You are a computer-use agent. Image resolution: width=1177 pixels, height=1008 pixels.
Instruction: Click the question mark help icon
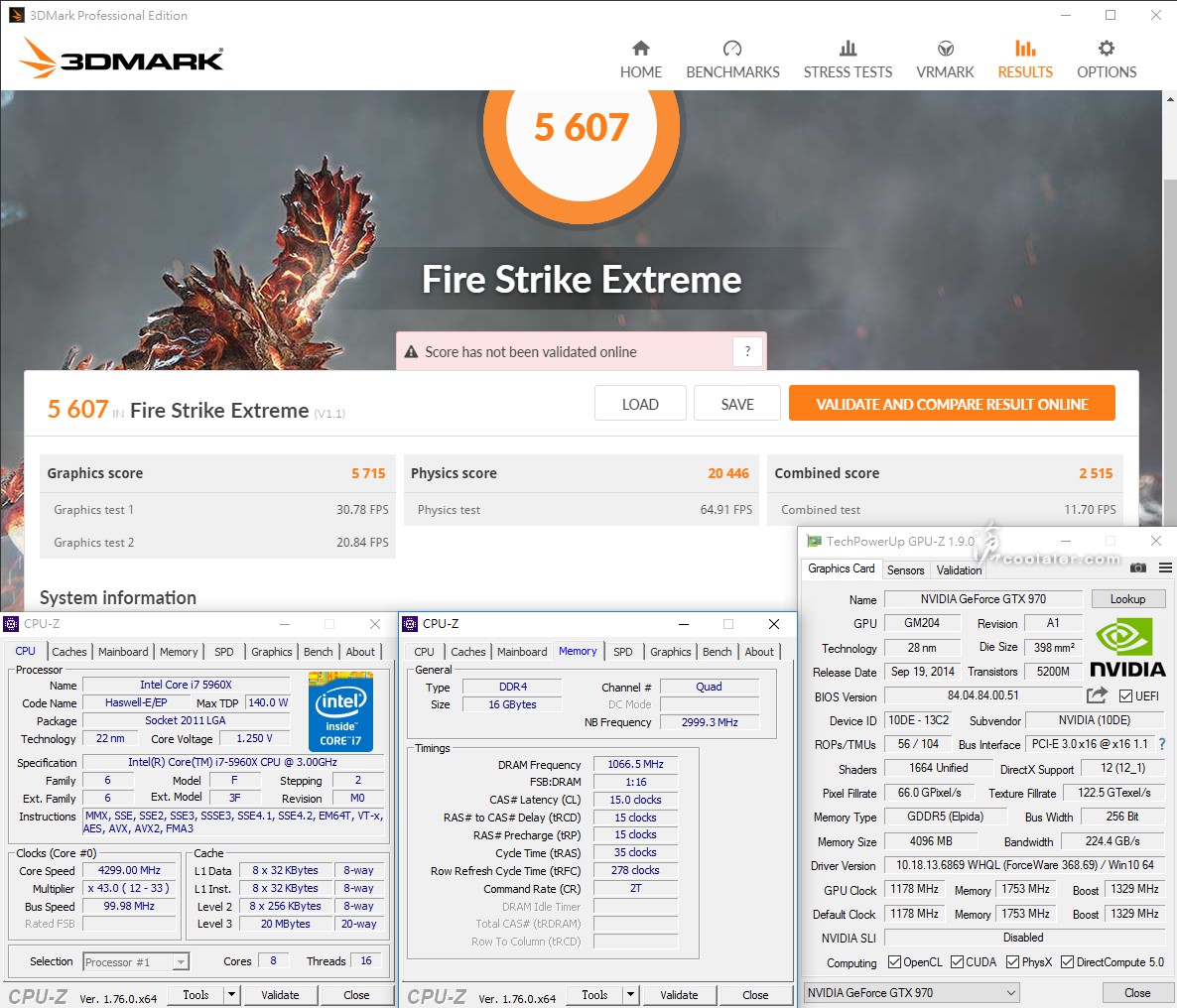(747, 351)
